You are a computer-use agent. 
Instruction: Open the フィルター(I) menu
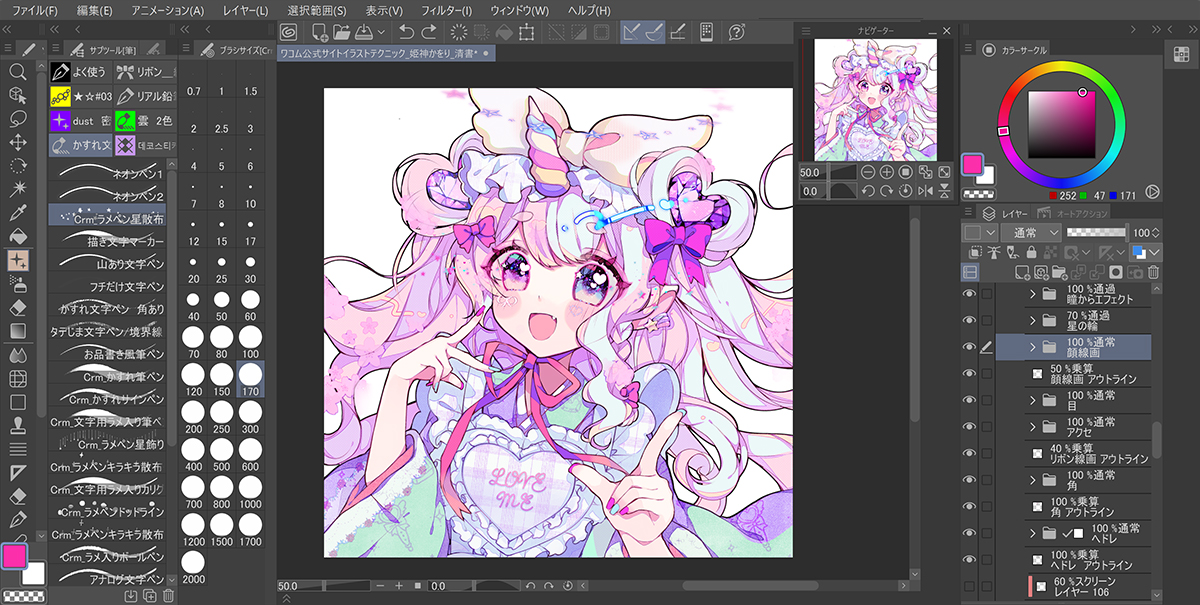[448, 10]
